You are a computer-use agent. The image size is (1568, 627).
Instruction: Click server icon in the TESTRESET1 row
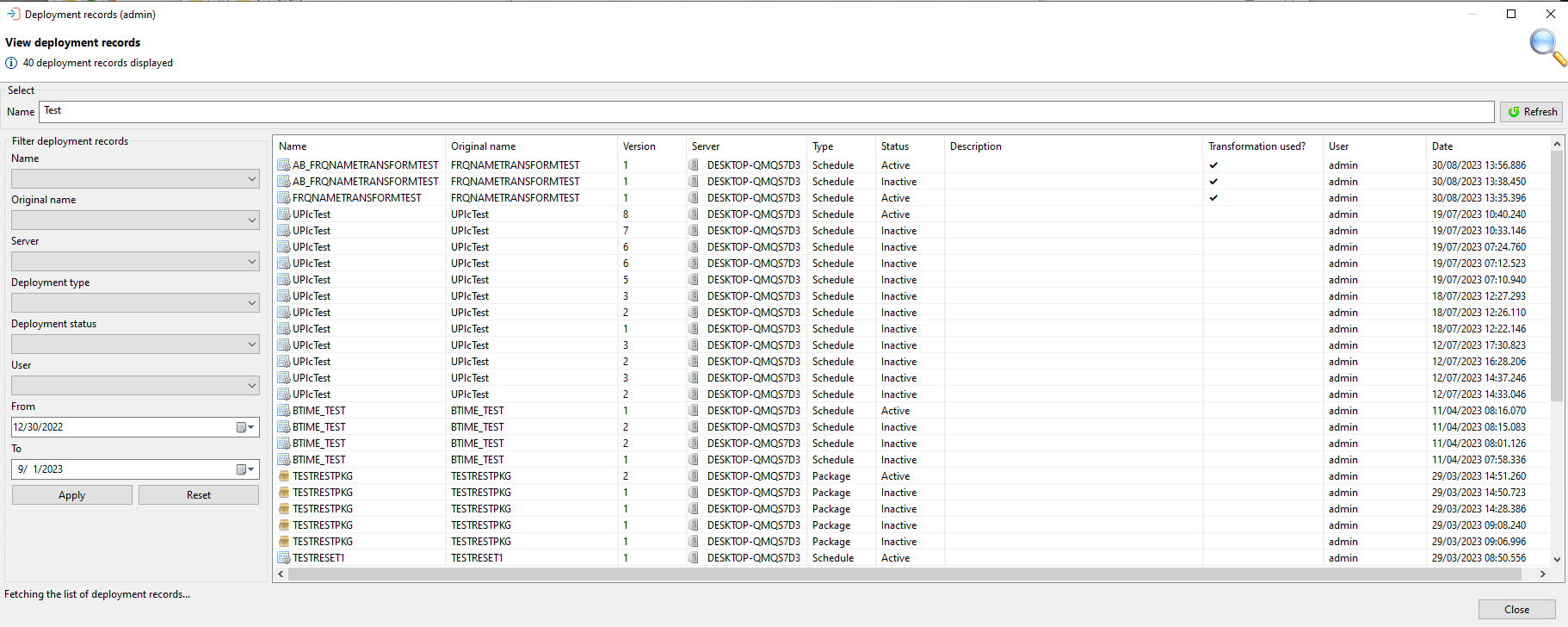694,558
